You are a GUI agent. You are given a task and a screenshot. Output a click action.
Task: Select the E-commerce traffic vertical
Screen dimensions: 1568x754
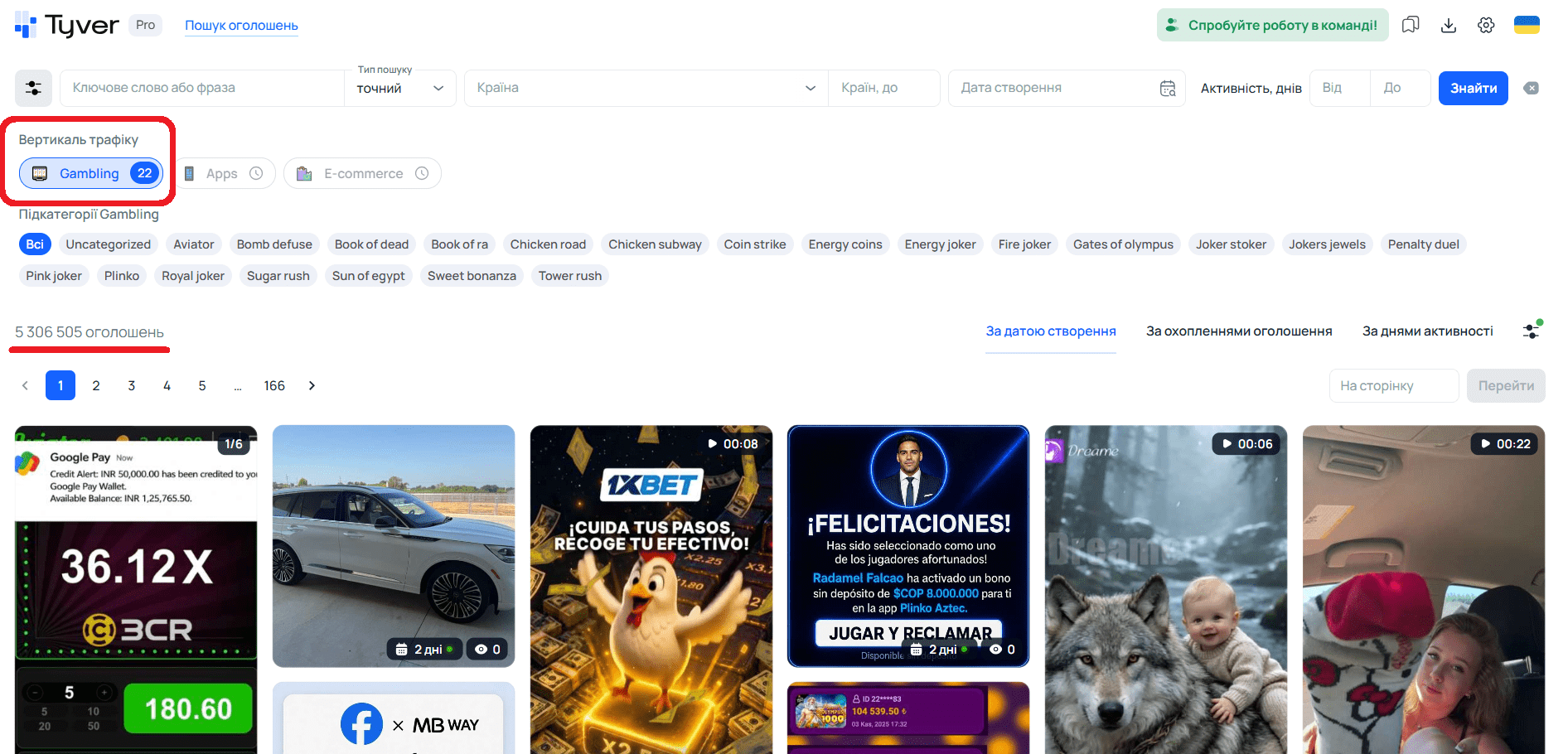362,173
